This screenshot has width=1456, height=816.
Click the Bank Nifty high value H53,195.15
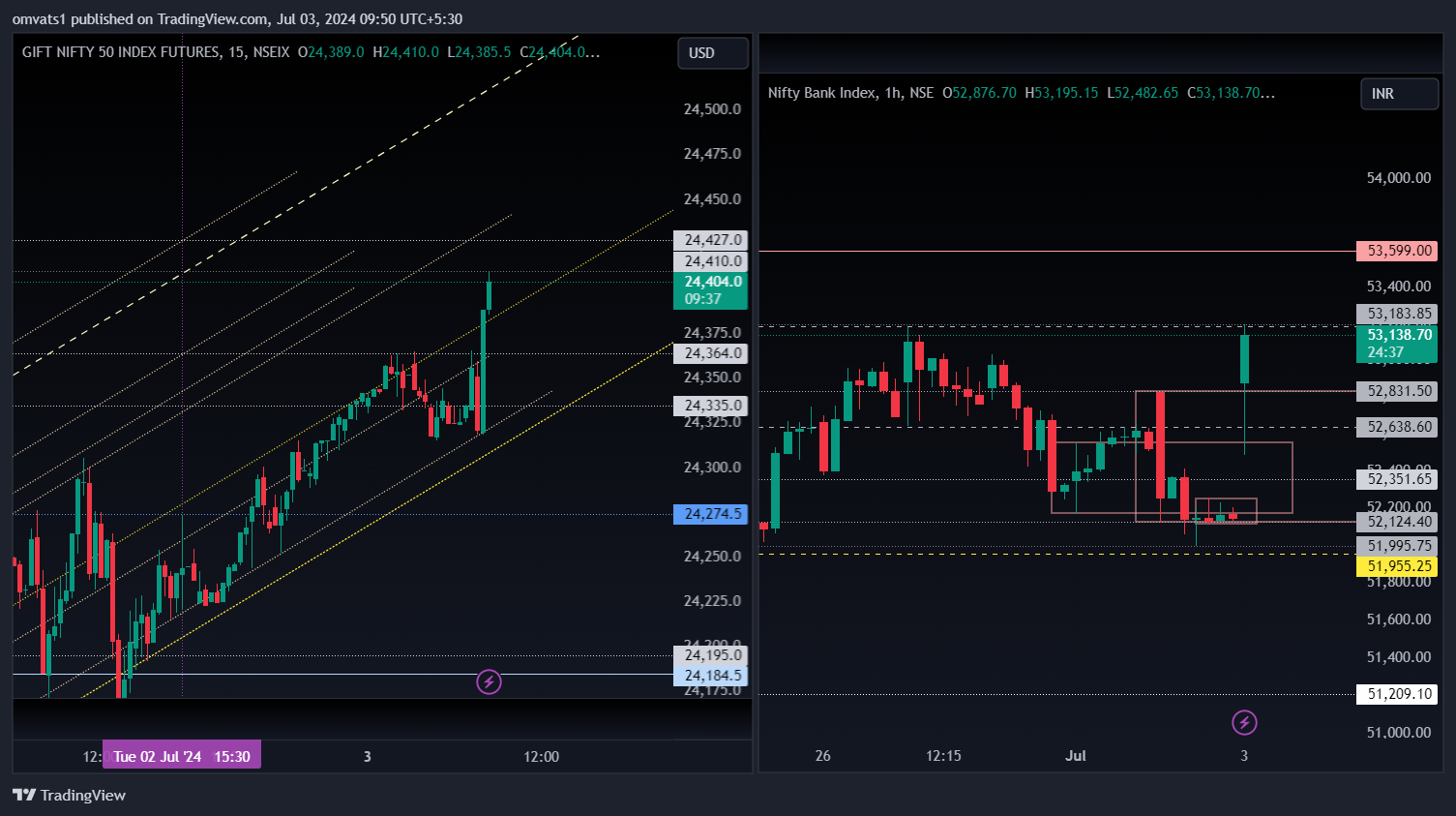pos(1061,93)
